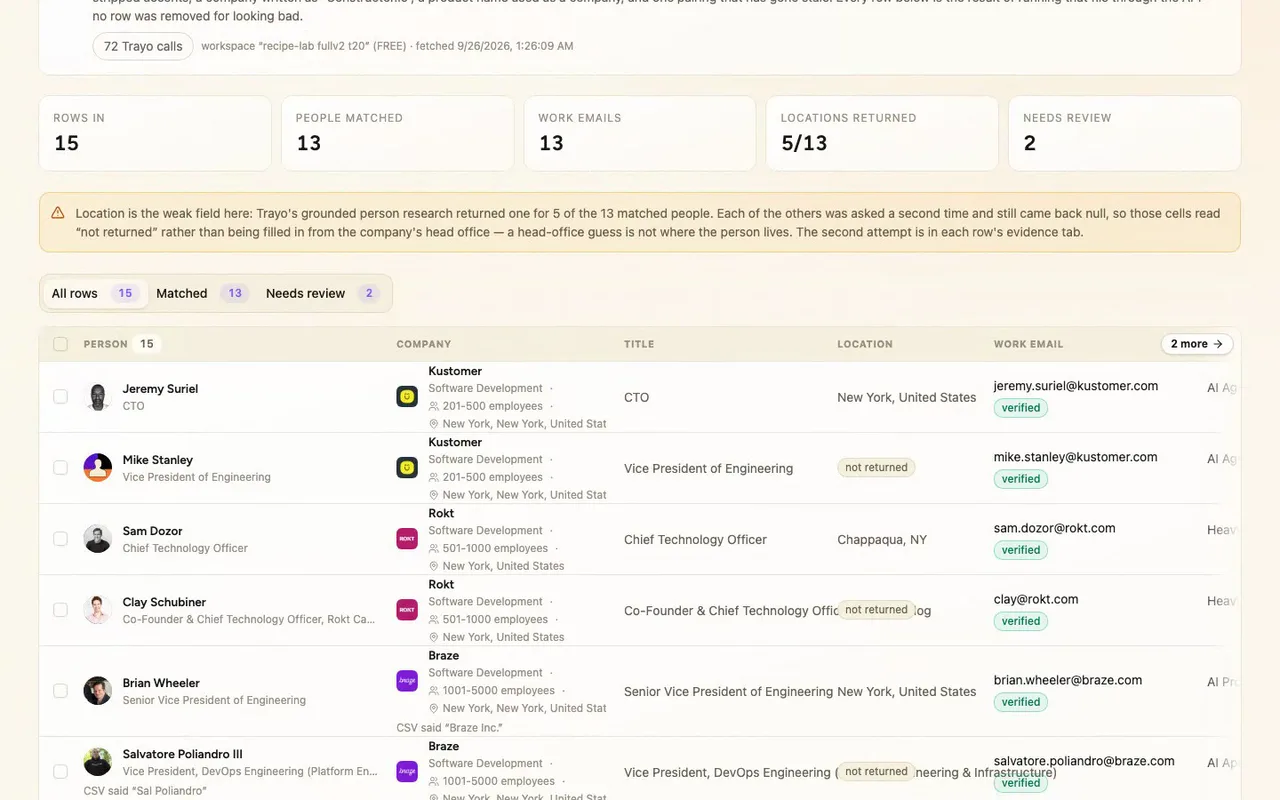The height and width of the screenshot is (800, 1280).
Task: Click Jeremy Suriel's profile avatar
Action: 97,397
